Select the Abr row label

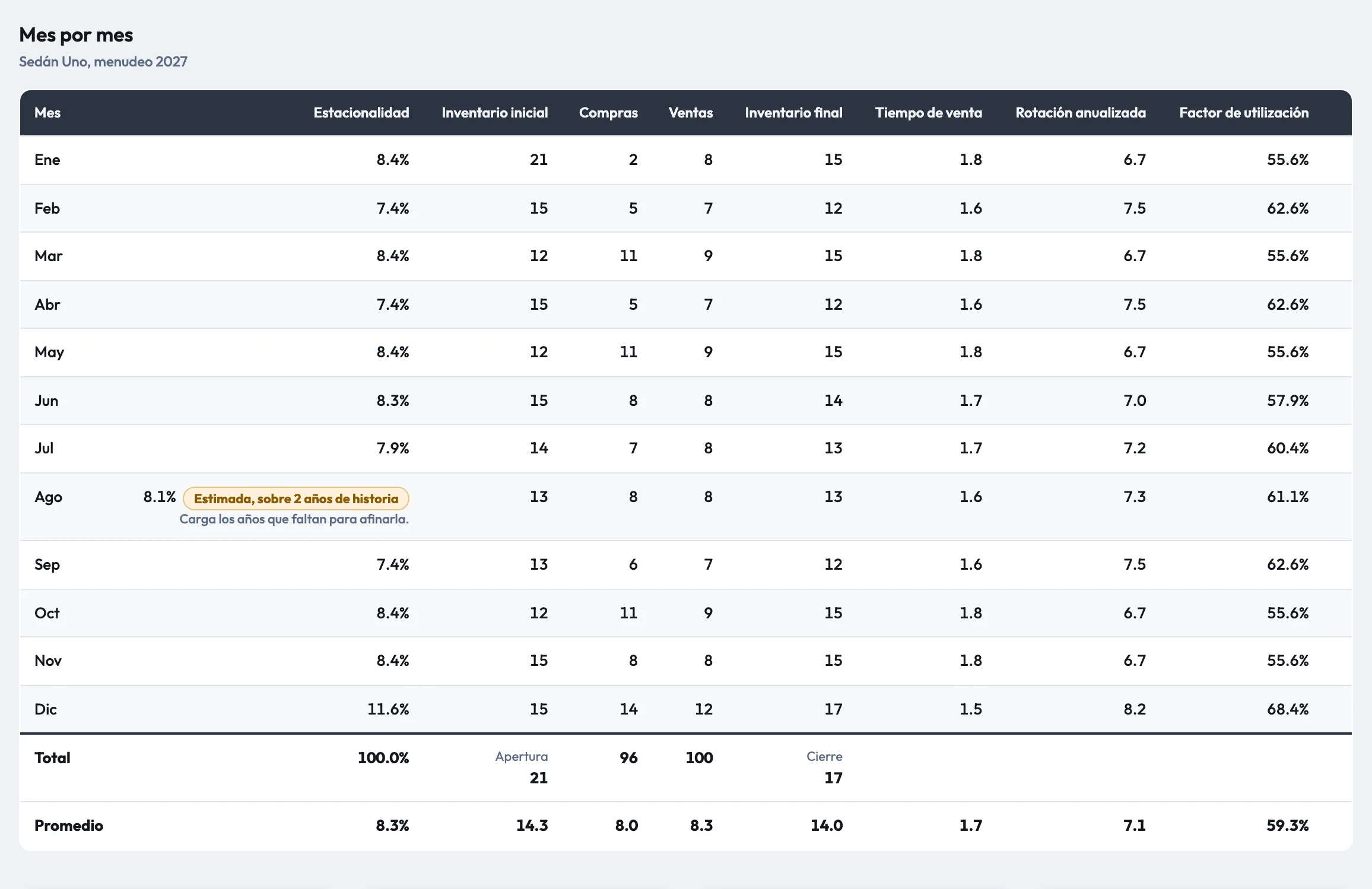(x=47, y=304)
